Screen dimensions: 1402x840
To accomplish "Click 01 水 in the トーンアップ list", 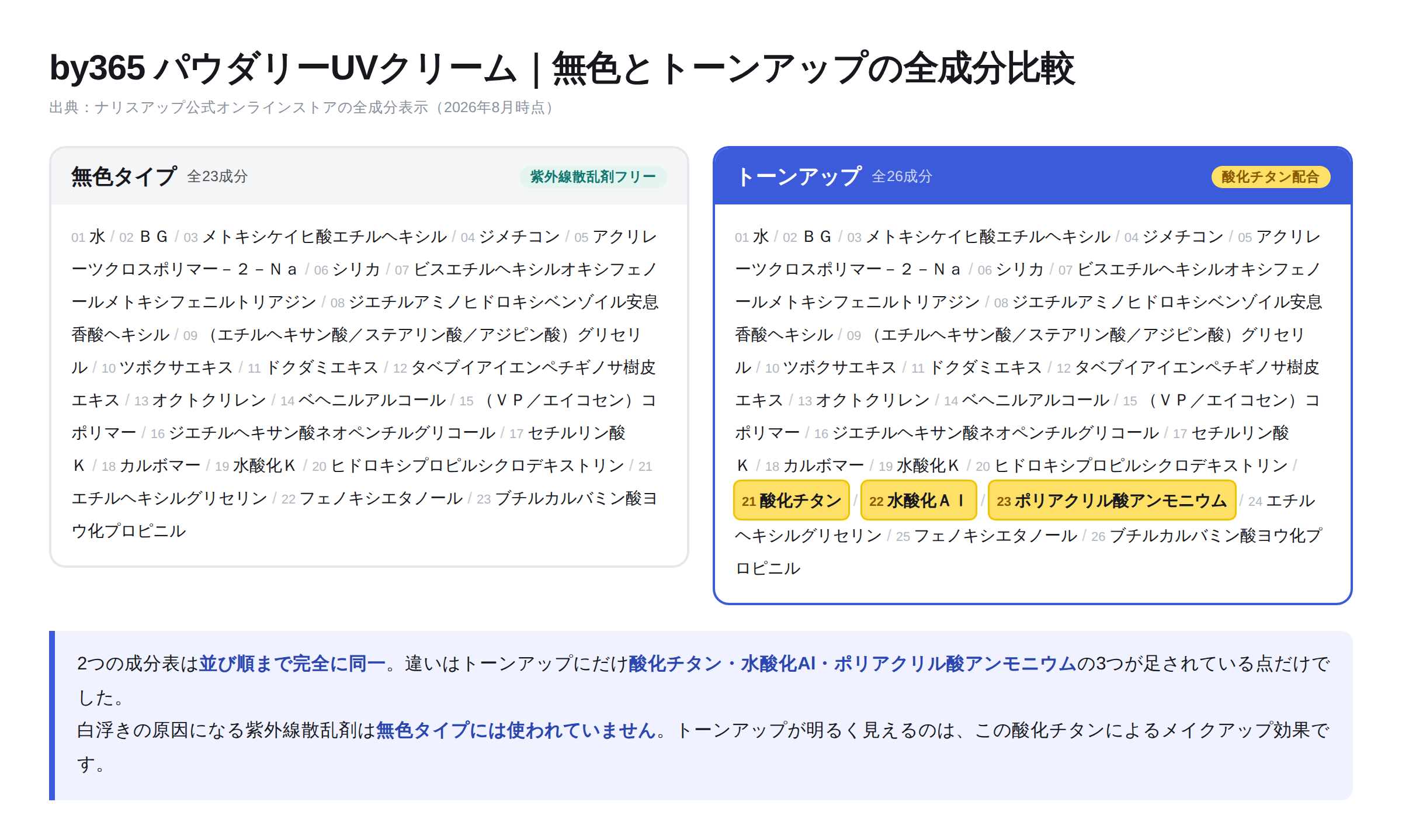I will [752, 237].
